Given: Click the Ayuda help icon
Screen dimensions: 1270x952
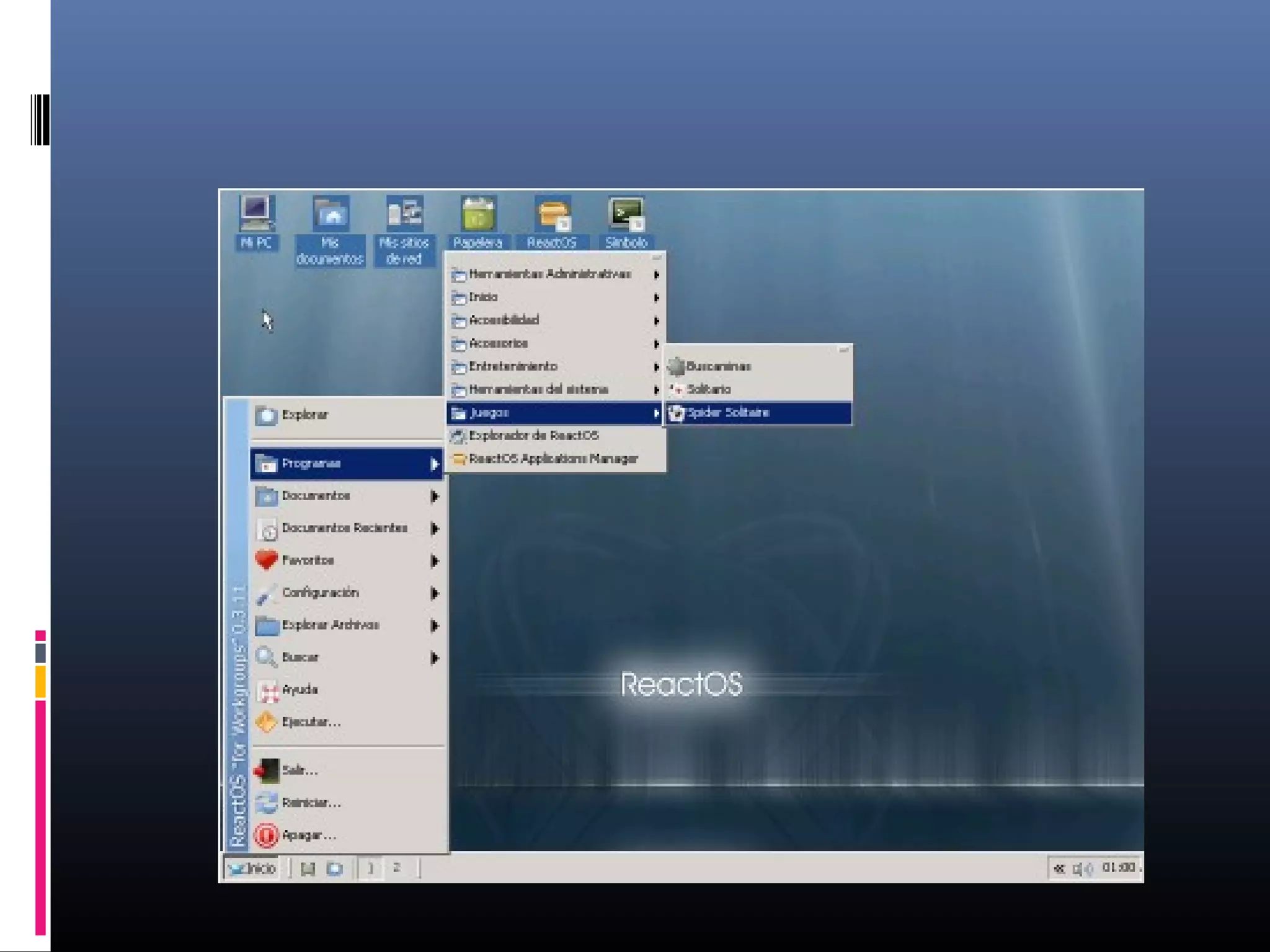Looking at the screenshot, I should 267,690.
